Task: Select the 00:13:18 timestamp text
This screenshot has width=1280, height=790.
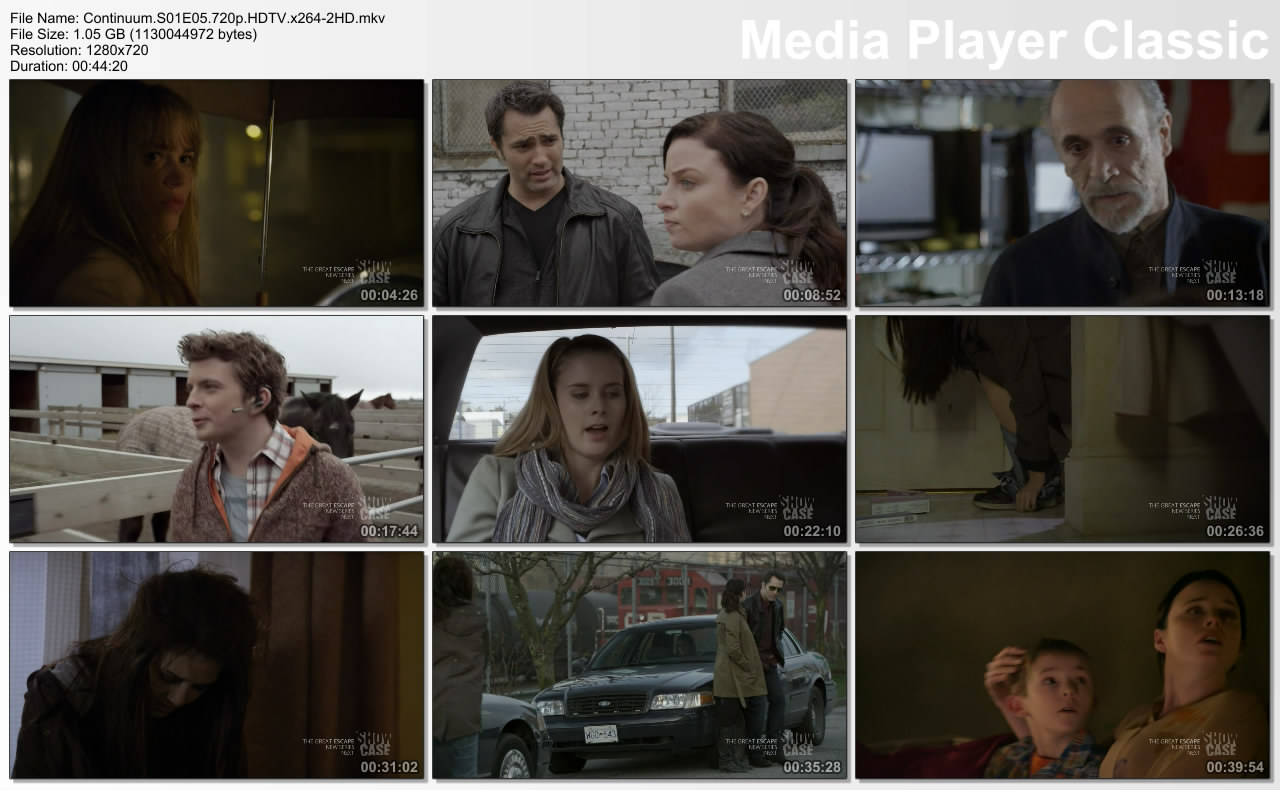Action: tap(1235, 295)
